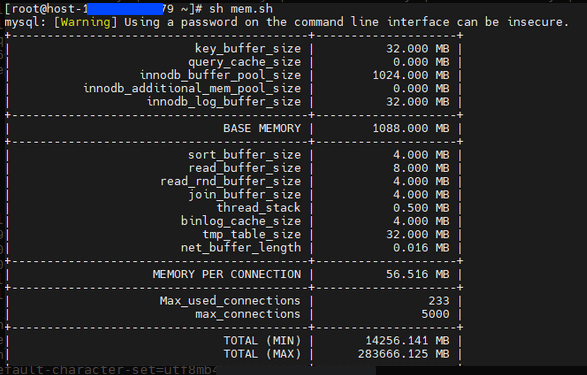Image resolution: width=587 pixels, height=375 pixels.
Task: Select the 283666.125 MB value
Action: pyautogui.click(x=404, y=354)
